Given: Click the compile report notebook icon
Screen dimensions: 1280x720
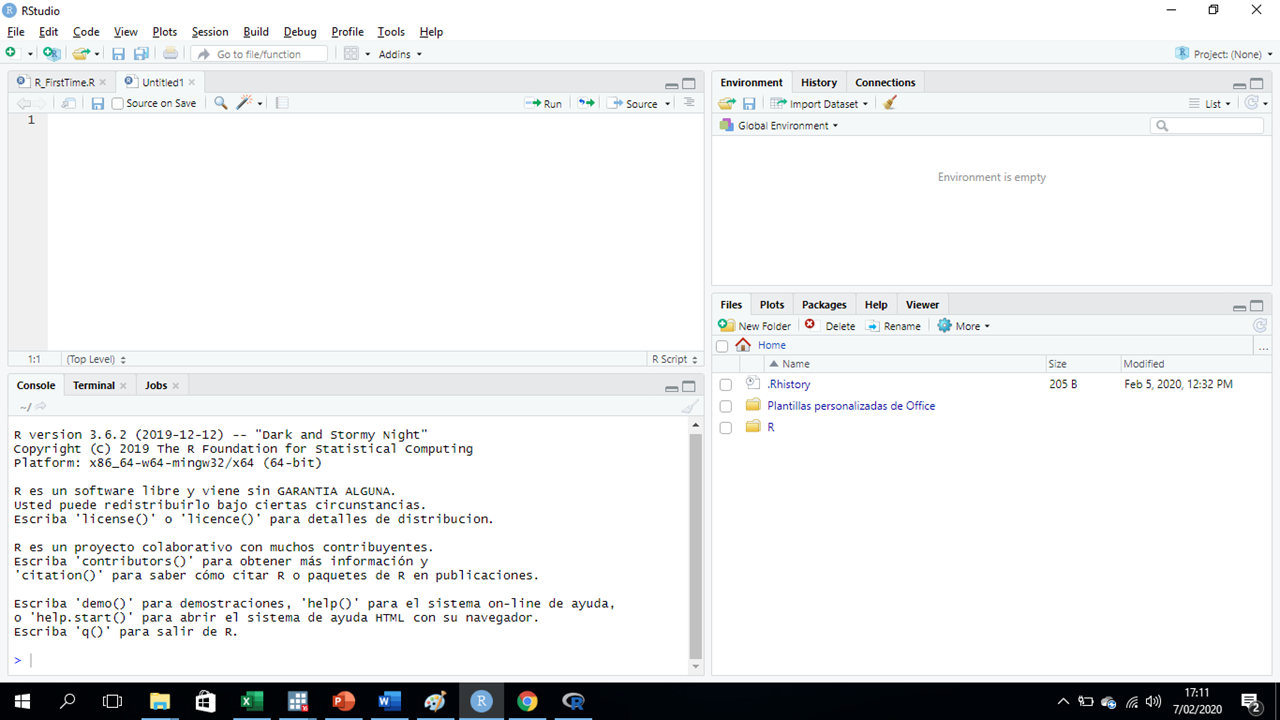Looking at the screenshot, I should click(282, 103).
